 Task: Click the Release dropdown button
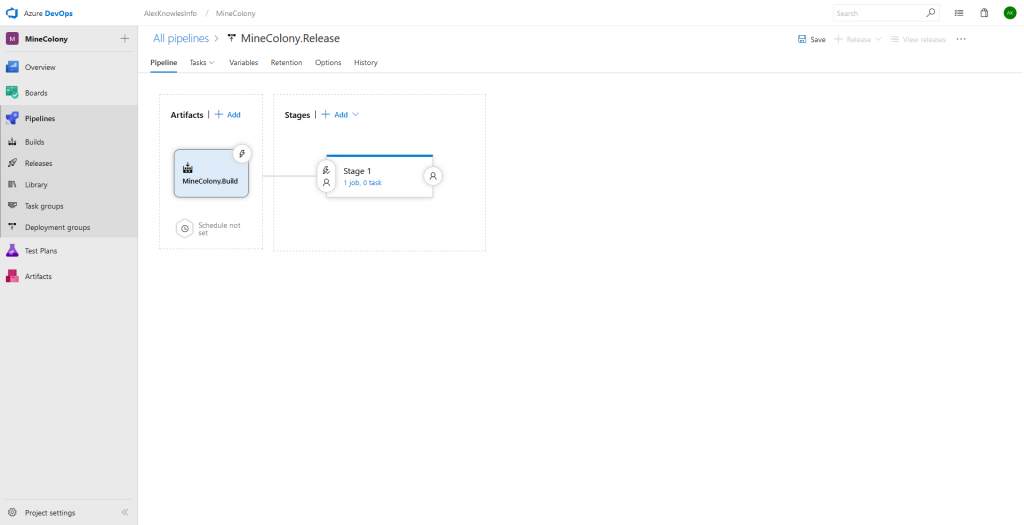point(858,39)
